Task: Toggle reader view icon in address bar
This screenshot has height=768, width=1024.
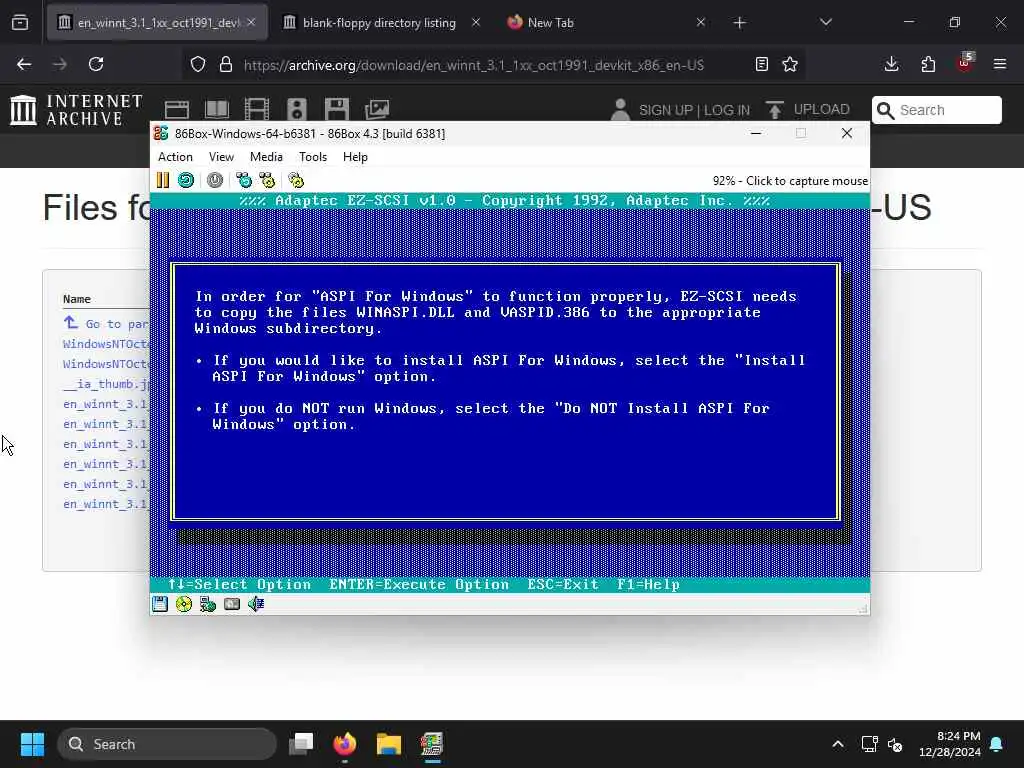Action: tap(761, 64)
